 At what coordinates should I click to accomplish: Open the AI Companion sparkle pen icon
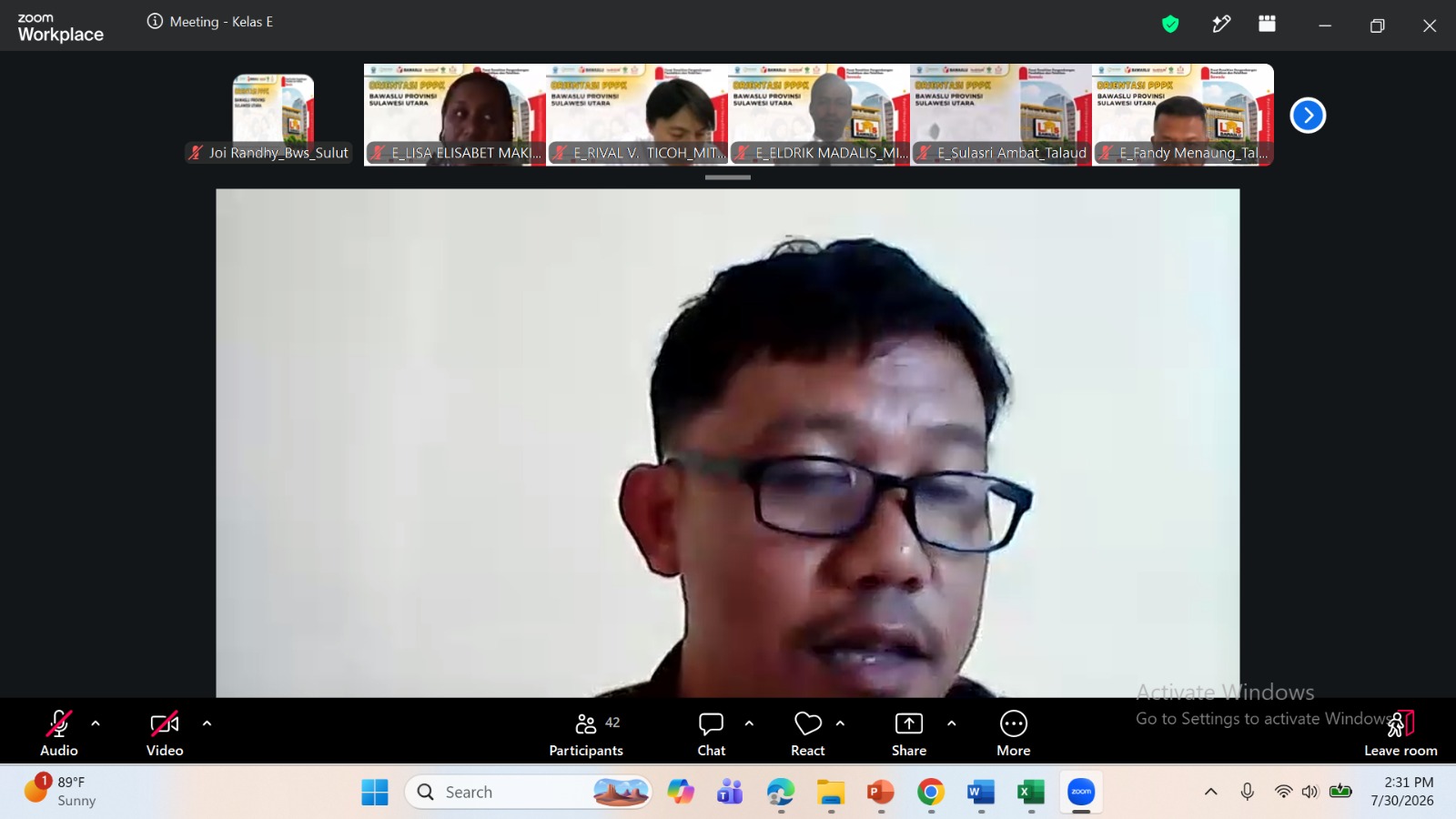coord(1221,25)
